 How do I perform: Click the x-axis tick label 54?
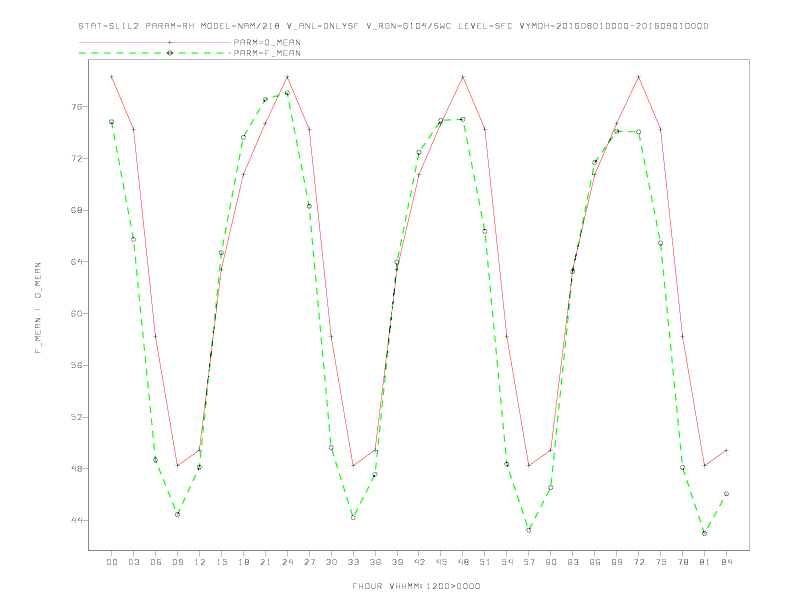507,562
